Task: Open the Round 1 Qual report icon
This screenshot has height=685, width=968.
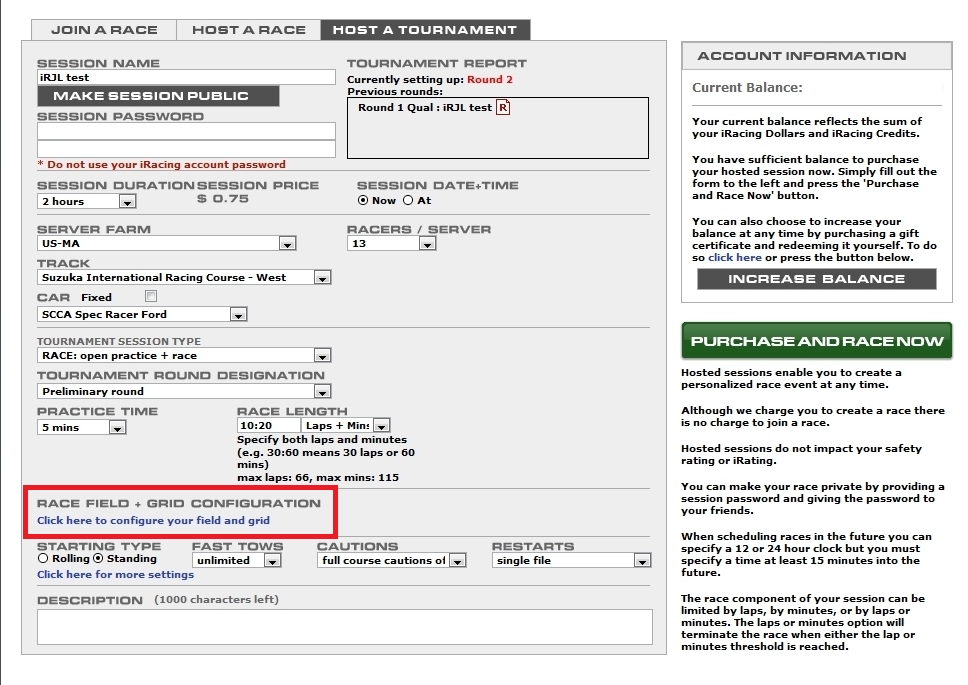Action: point(503,107)
